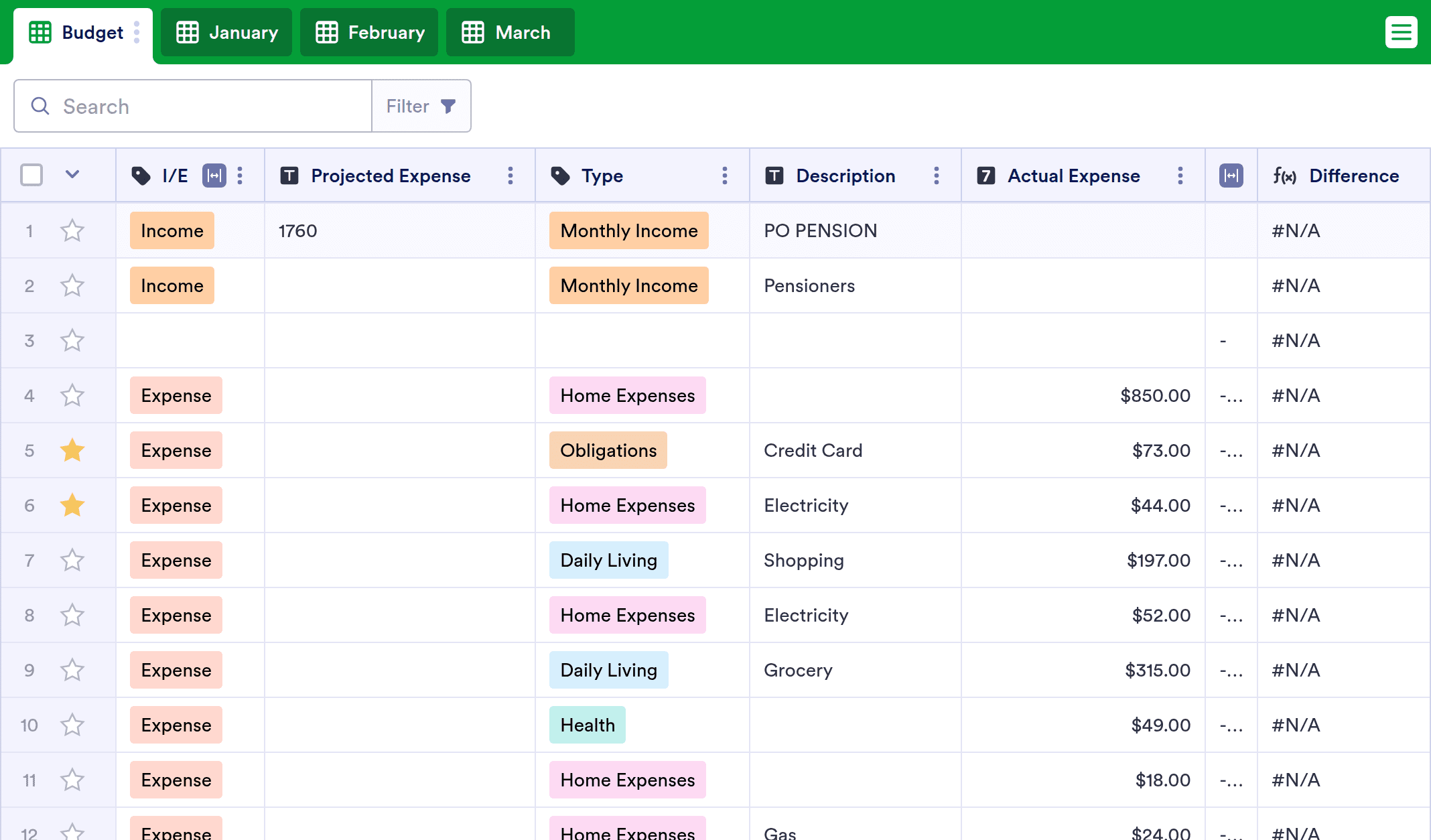
Task: Switch to the March tab
Action: [509, 32]
